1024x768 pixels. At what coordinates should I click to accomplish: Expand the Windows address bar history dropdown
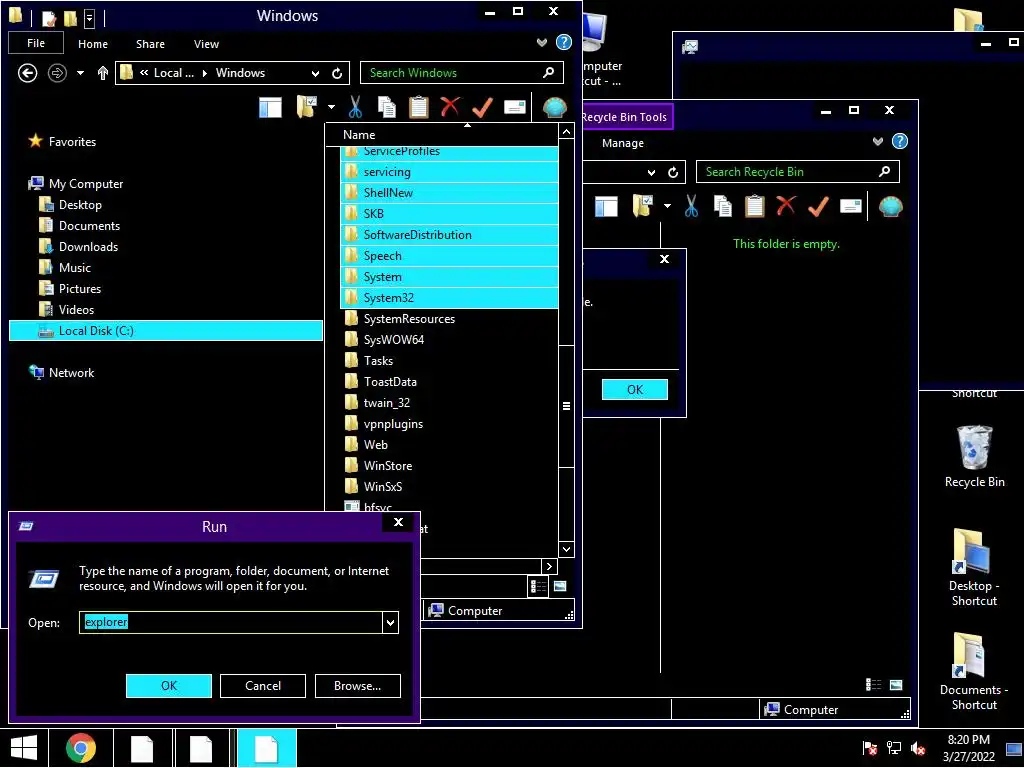pos(315,73)
